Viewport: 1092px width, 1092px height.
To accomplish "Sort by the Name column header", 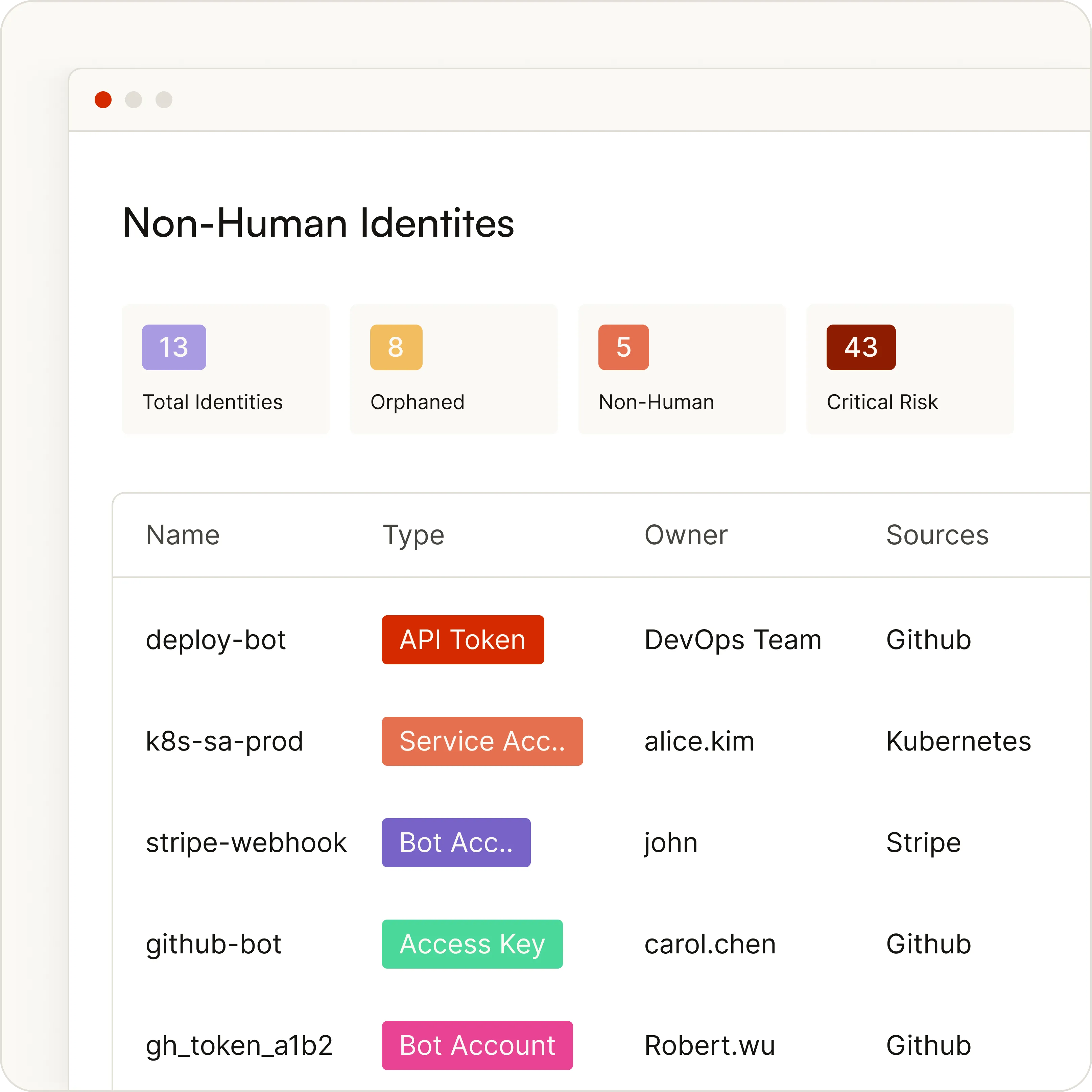I will 183,535.
